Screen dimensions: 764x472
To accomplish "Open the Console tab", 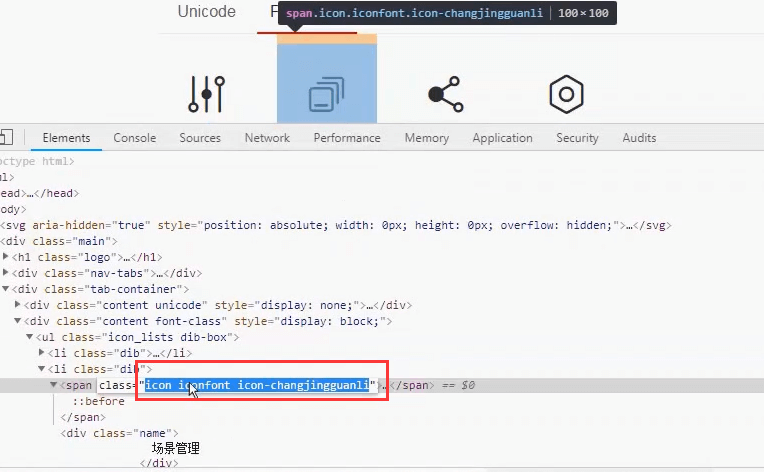I will (134, 138).
